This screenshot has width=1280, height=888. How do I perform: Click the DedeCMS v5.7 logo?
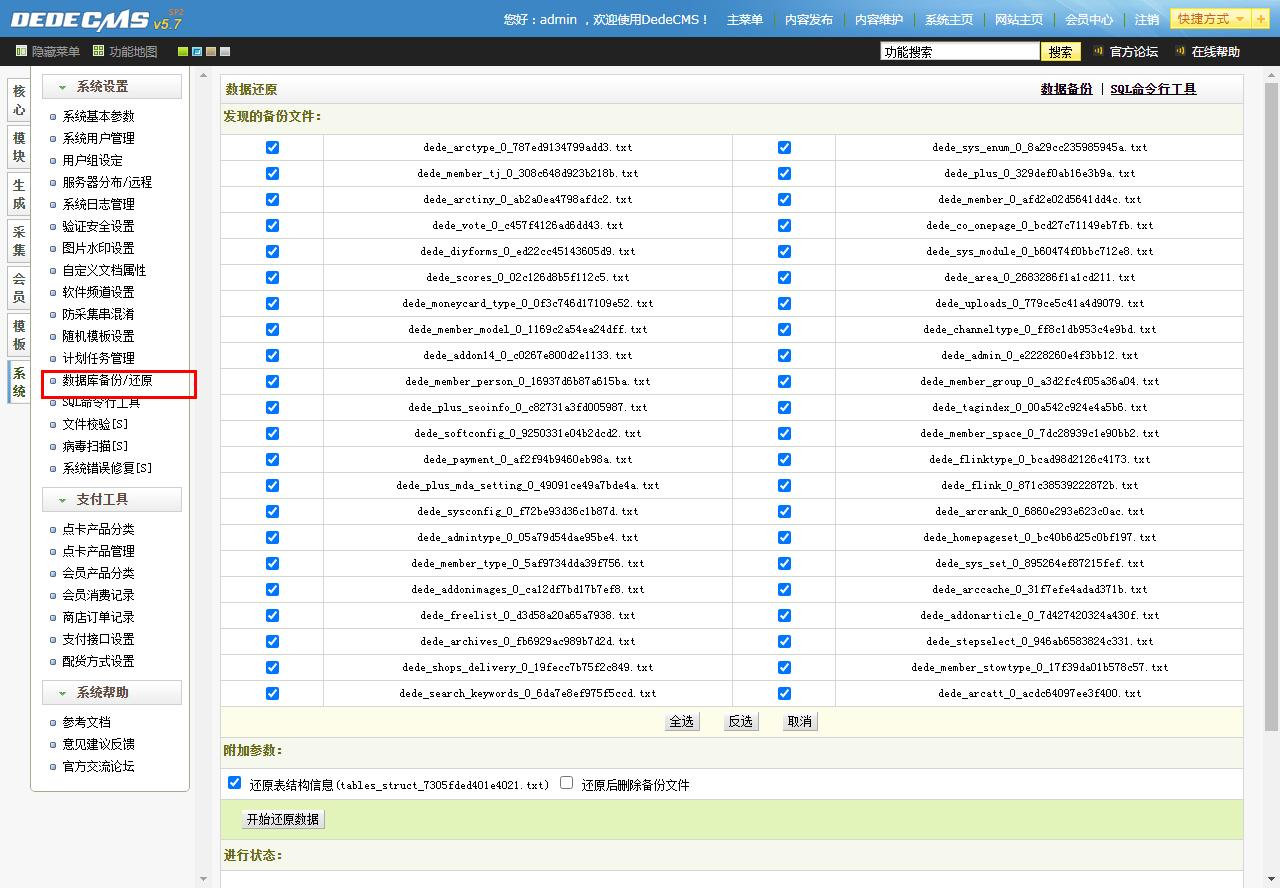96,19
